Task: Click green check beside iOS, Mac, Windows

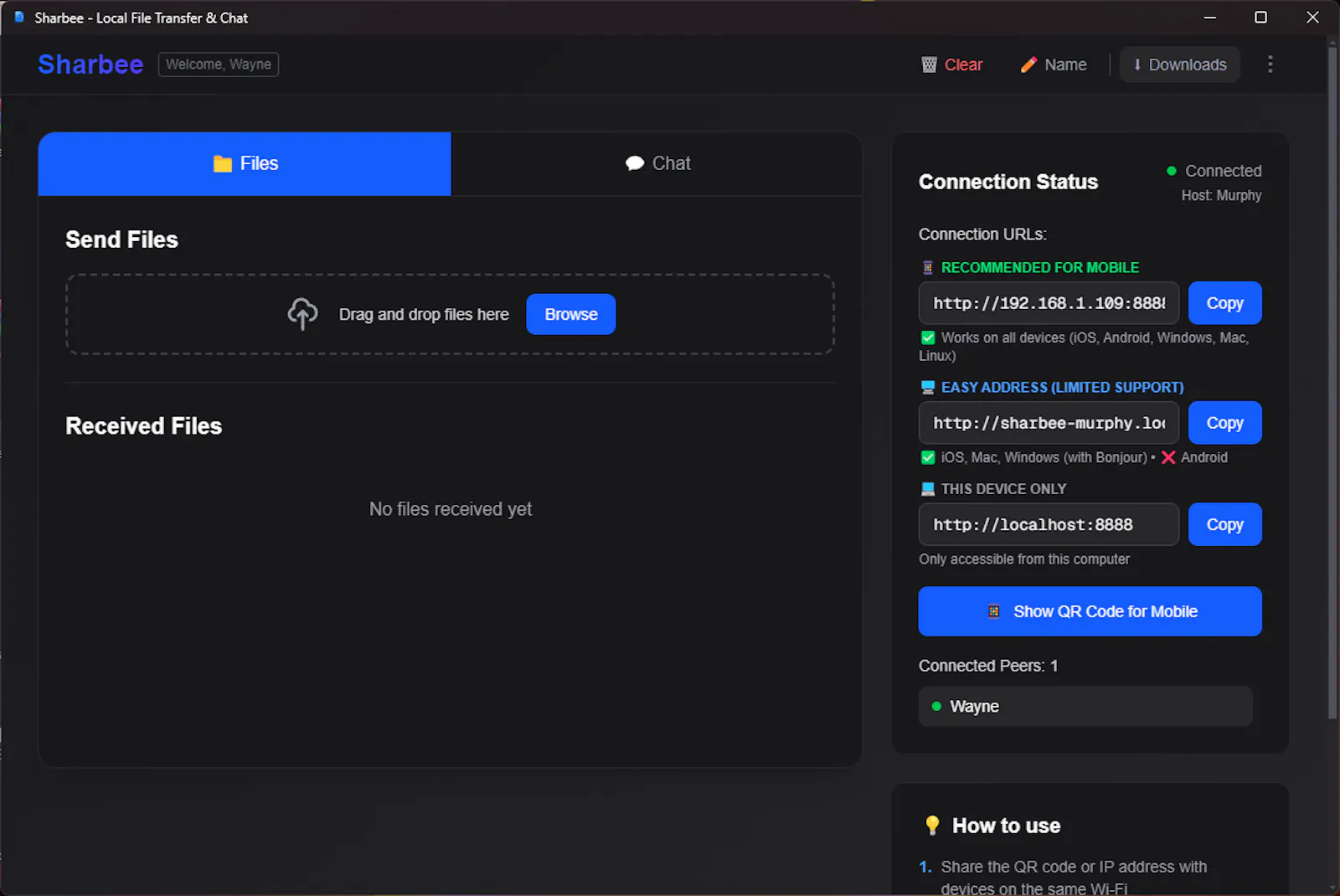Action: click(928, 457)
